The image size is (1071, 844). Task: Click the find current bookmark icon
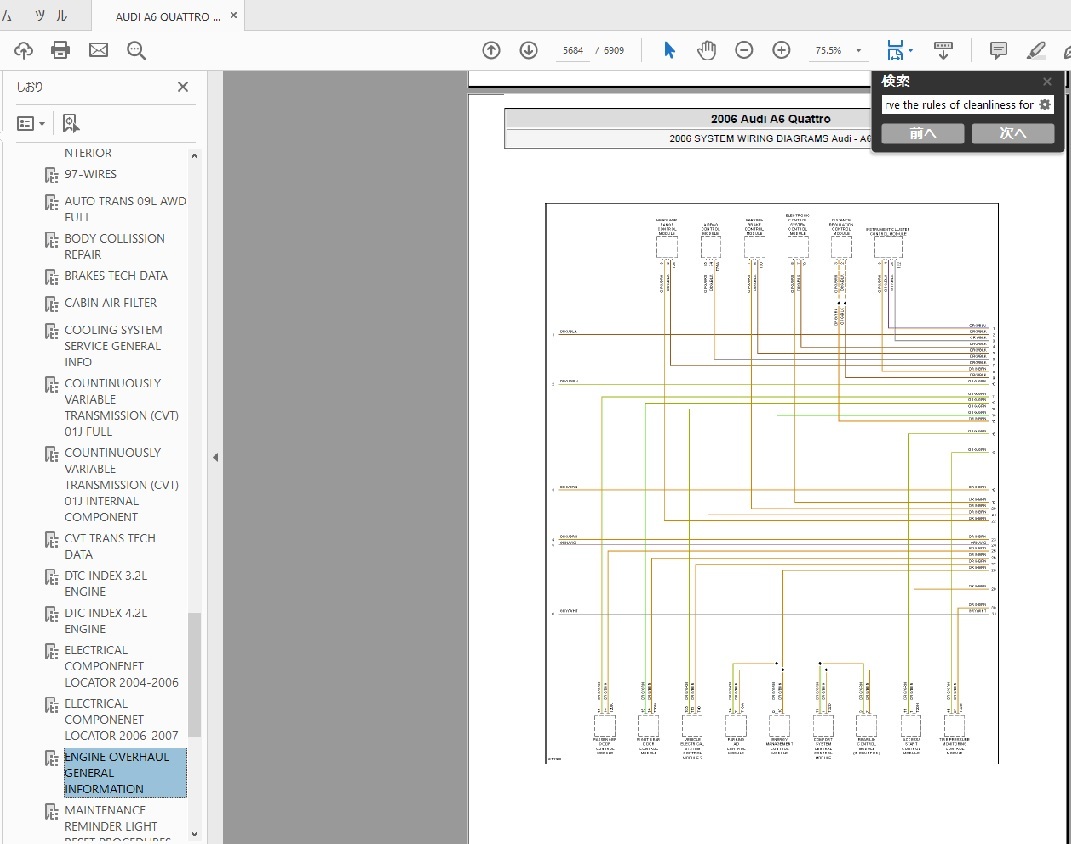pos(70,123)
